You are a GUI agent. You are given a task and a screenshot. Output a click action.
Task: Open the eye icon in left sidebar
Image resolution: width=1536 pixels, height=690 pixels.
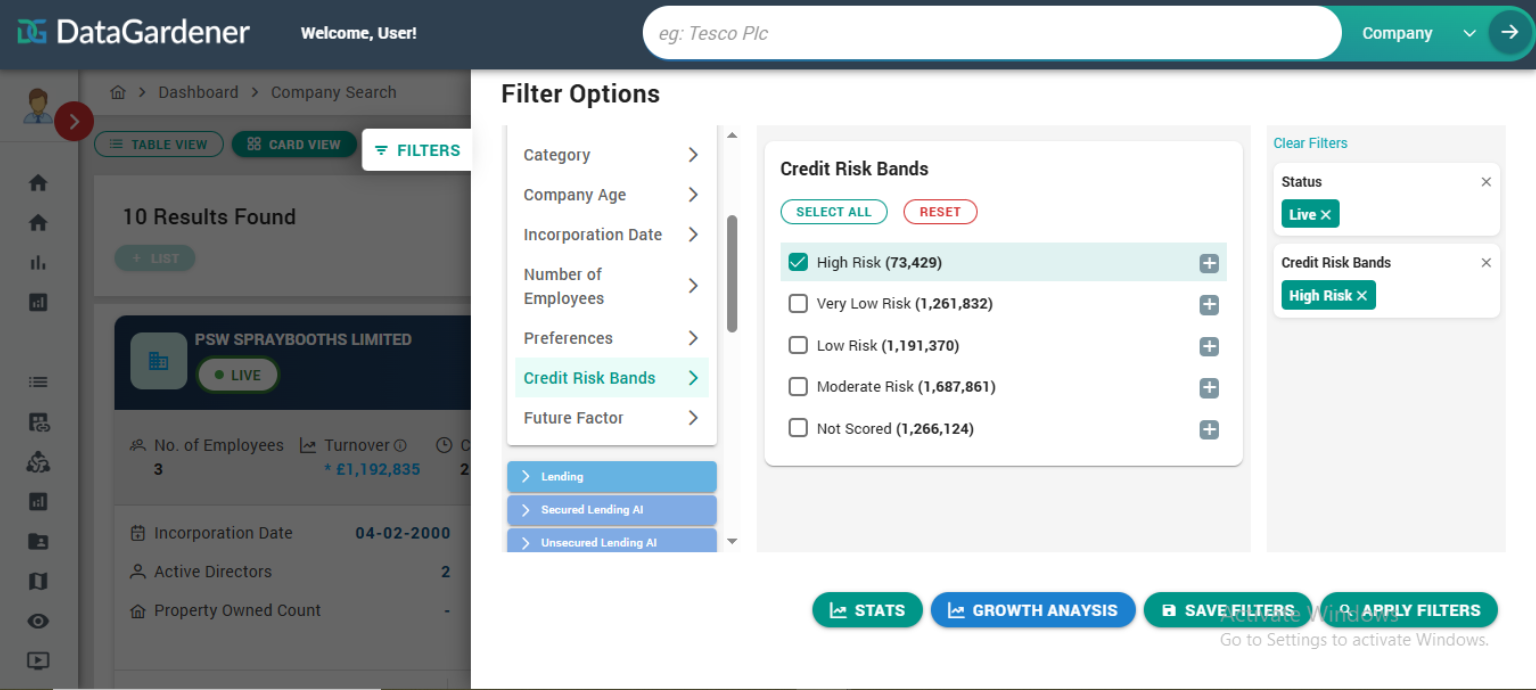38,621
